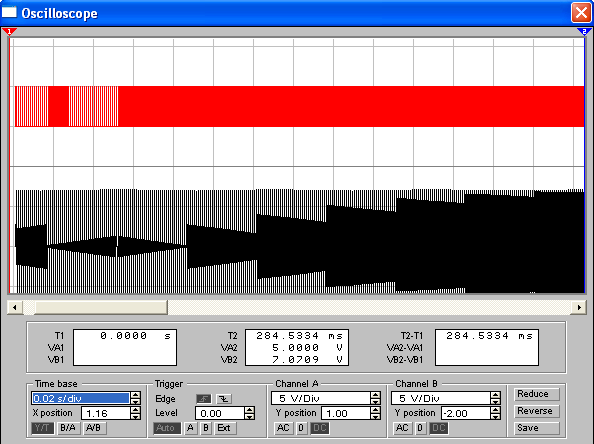Increase Channel A Y position

click(x=375, y=410)
